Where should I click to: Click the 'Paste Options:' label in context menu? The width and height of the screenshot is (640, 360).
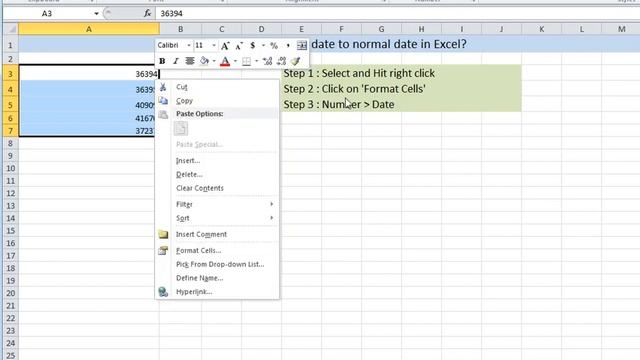pos(200,114)
